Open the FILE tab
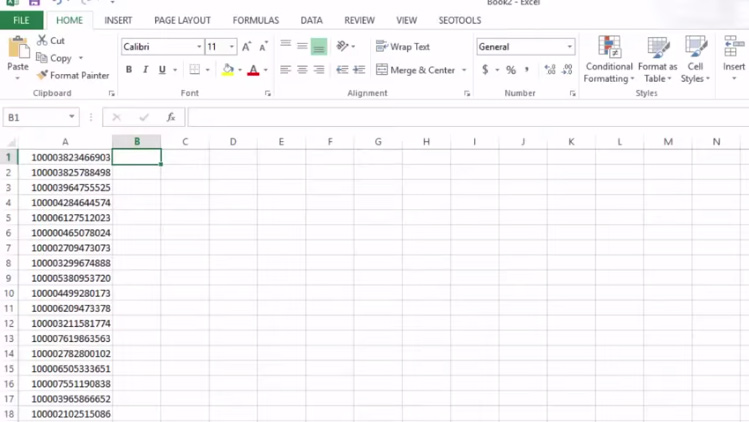The width and height of the screenshot is (749, 422). pyautogui.click(x=21, y=21)
